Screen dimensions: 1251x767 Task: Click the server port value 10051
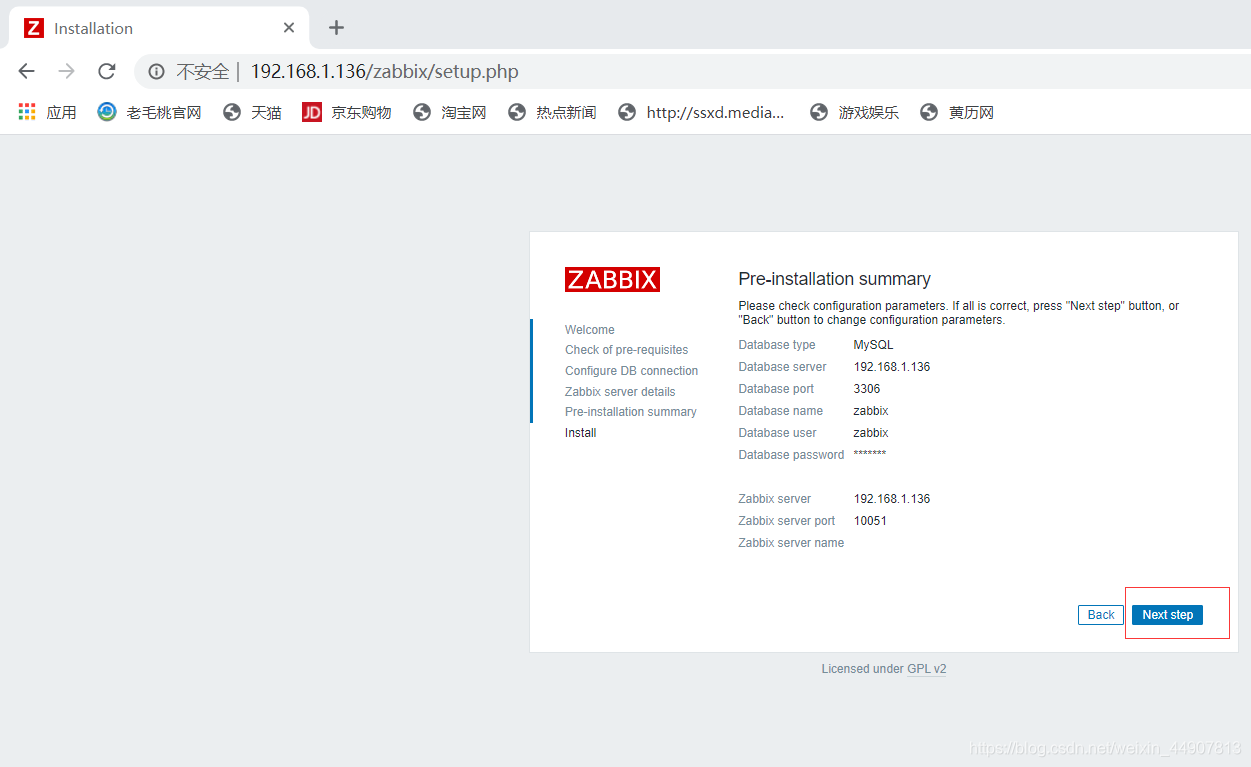coord(869,521)
